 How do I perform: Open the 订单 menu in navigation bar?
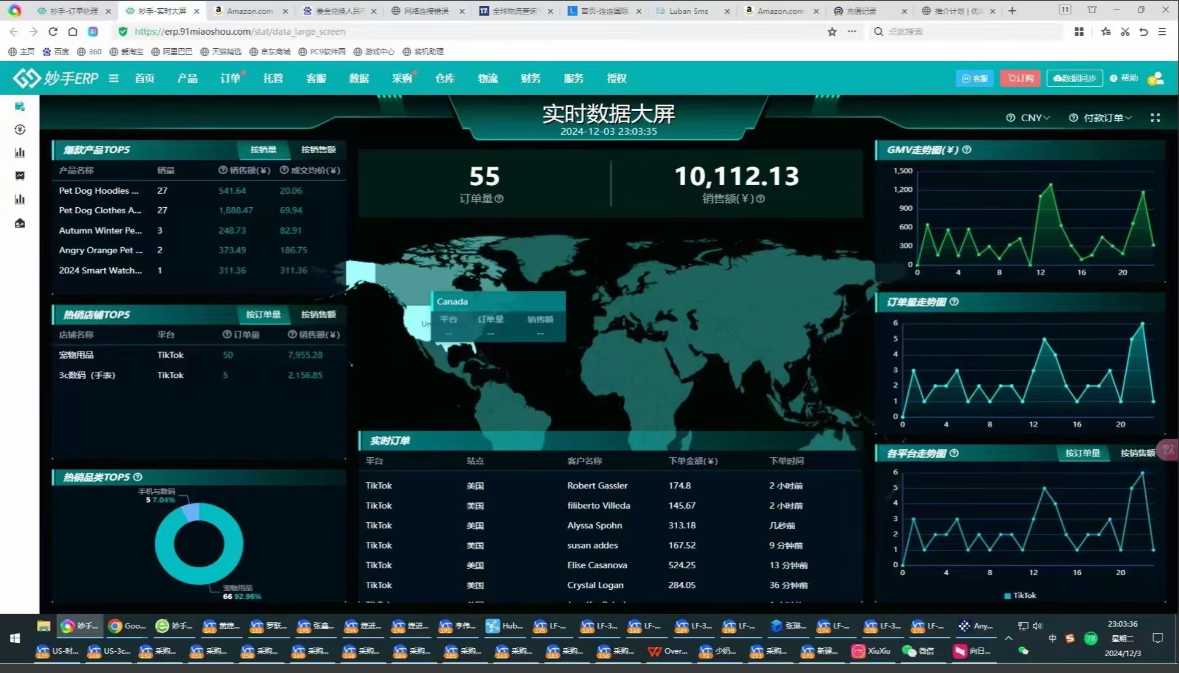[230, 78]
